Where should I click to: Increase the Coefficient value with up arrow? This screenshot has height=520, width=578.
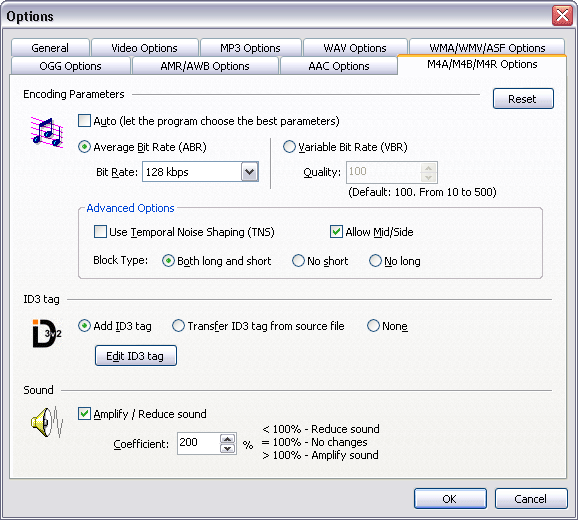pyautogui.click(x=227, y=439)
